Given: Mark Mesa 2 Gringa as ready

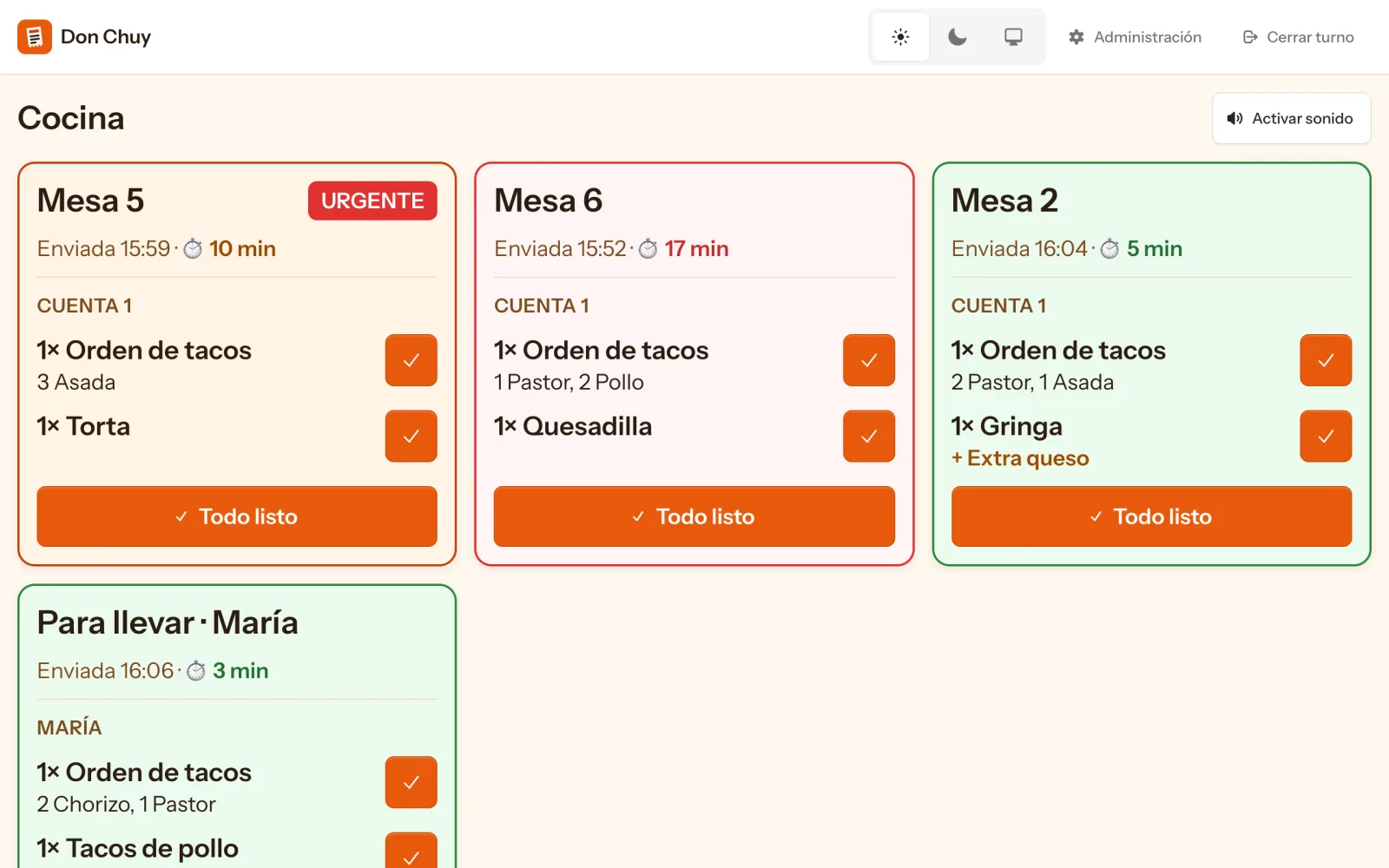Looking at the screenshot, I should (1326, 436).
